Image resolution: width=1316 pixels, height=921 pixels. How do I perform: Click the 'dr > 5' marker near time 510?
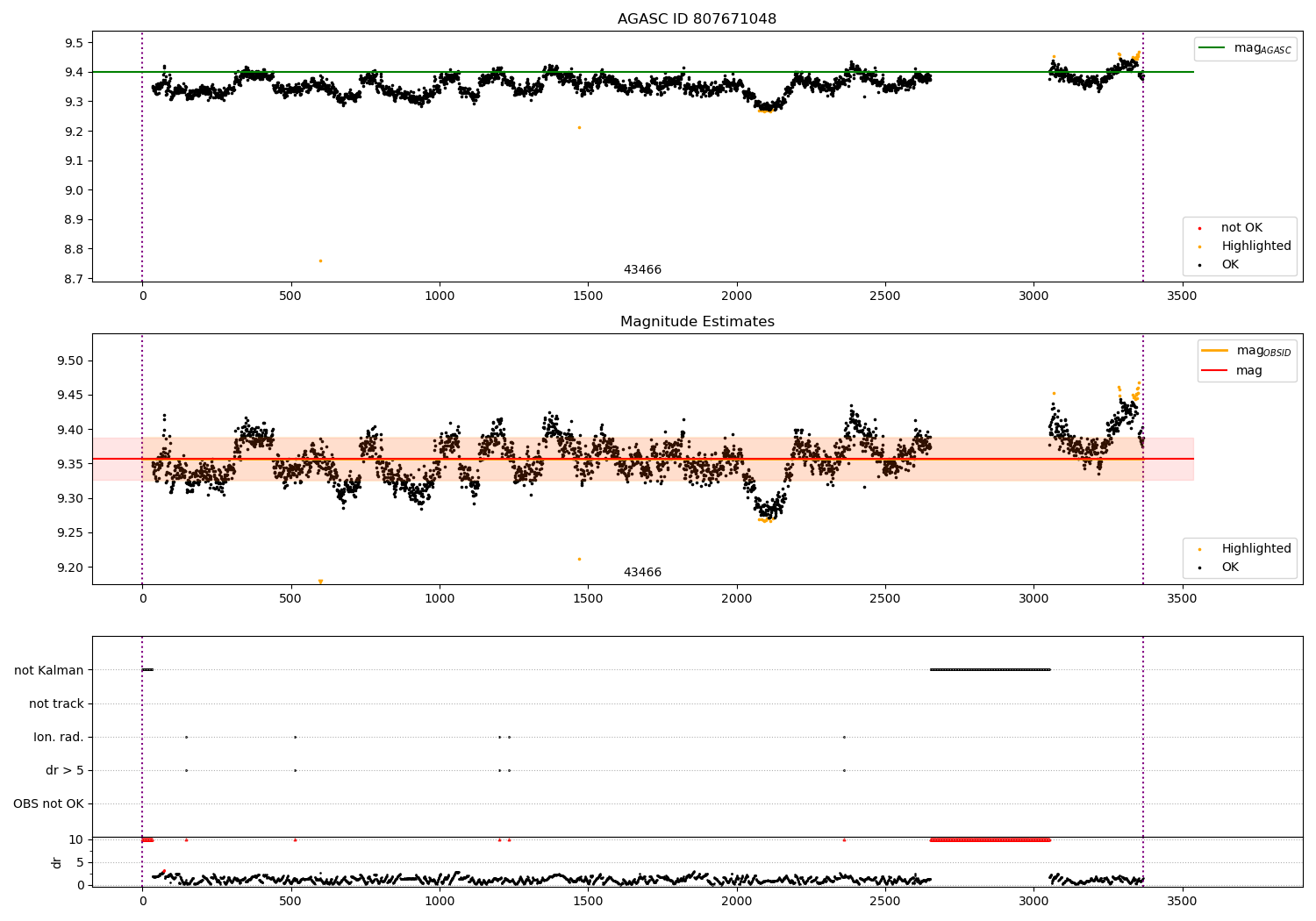(295, 770)
